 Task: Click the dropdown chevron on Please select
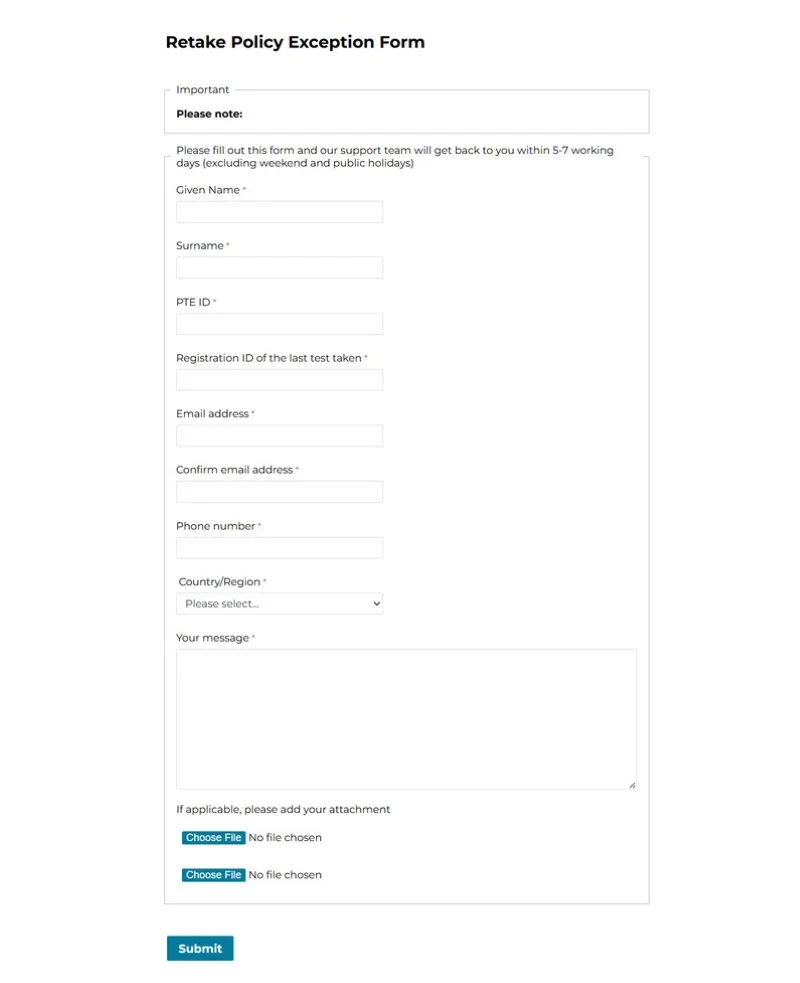click(x=374, y=603)
